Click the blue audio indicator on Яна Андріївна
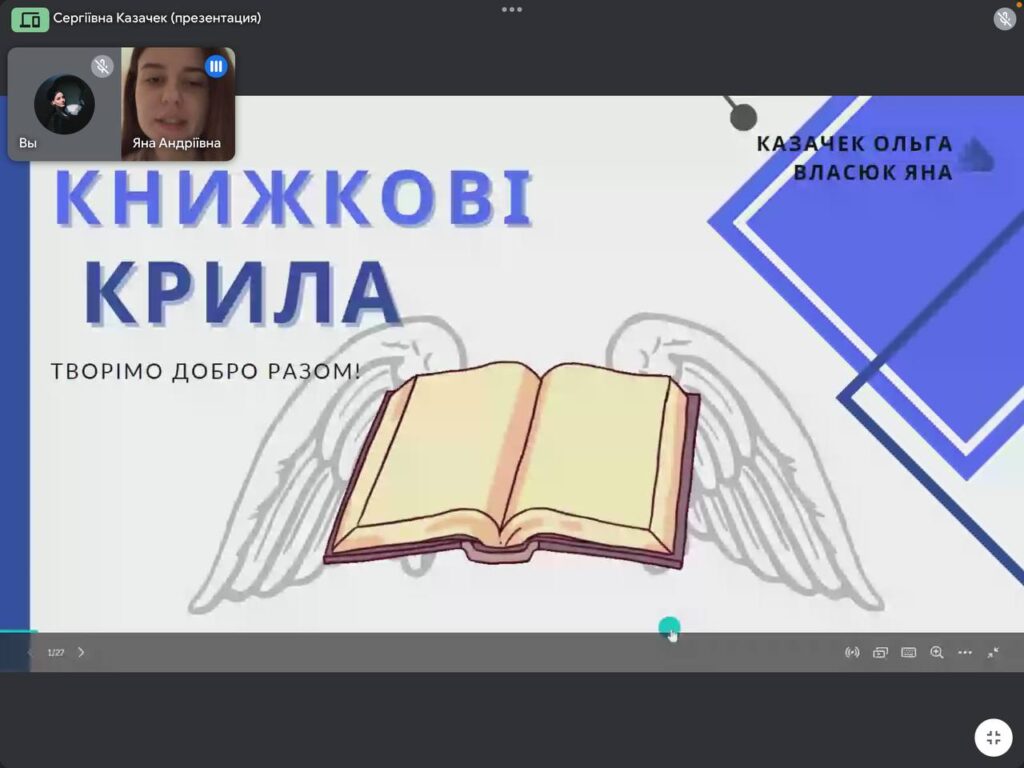This screenshot has width=1024, height=768. 216,67
